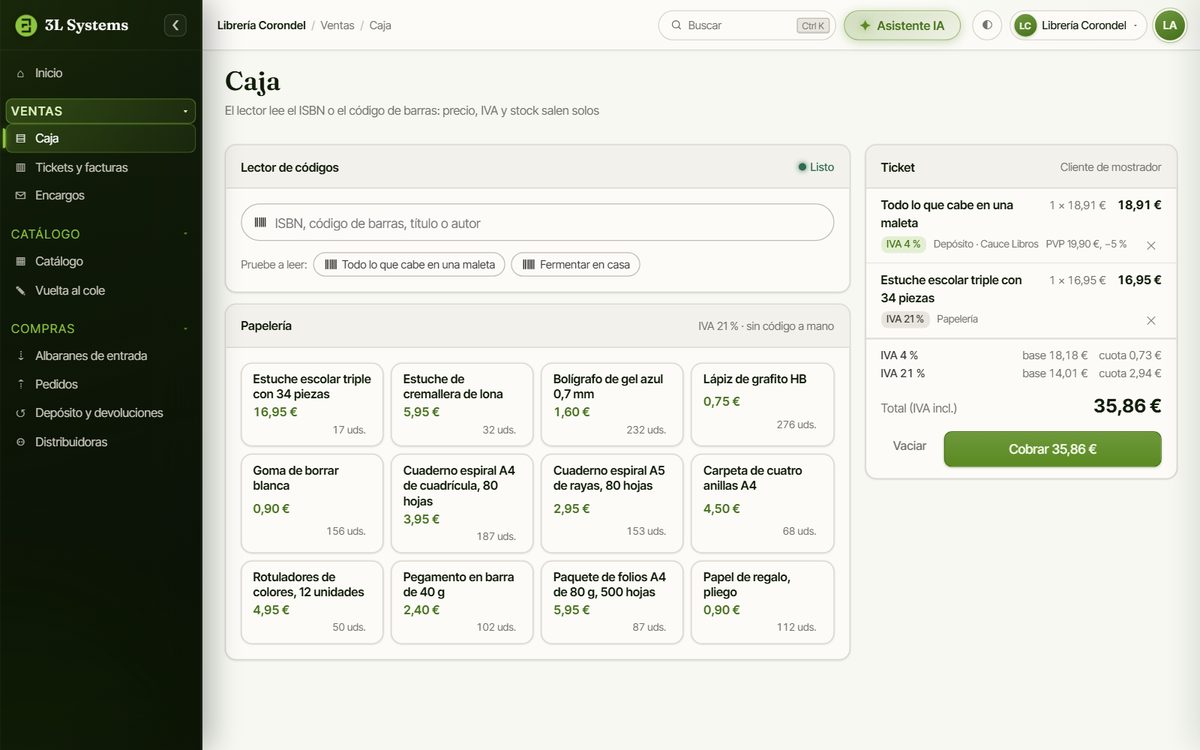
Task: Toggle the dark/light theme
Action: [987, 25]
